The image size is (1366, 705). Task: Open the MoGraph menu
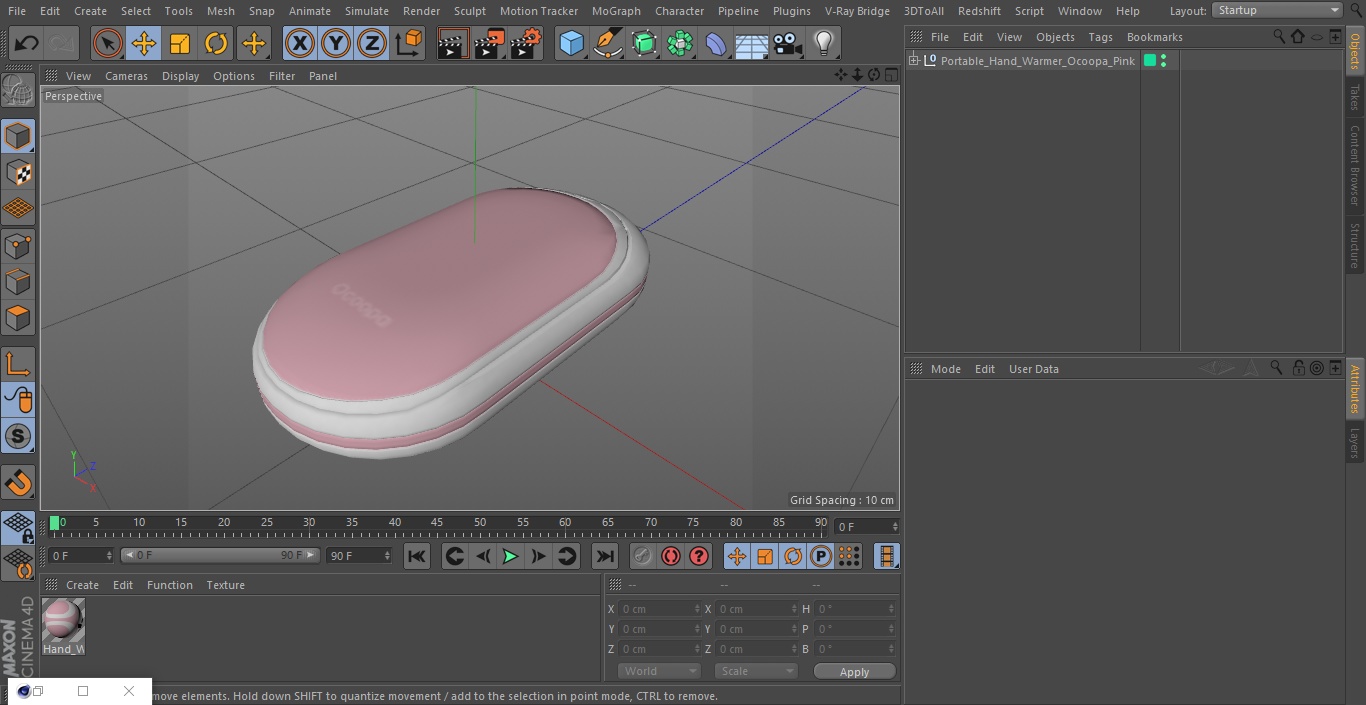tap(616, 11)
